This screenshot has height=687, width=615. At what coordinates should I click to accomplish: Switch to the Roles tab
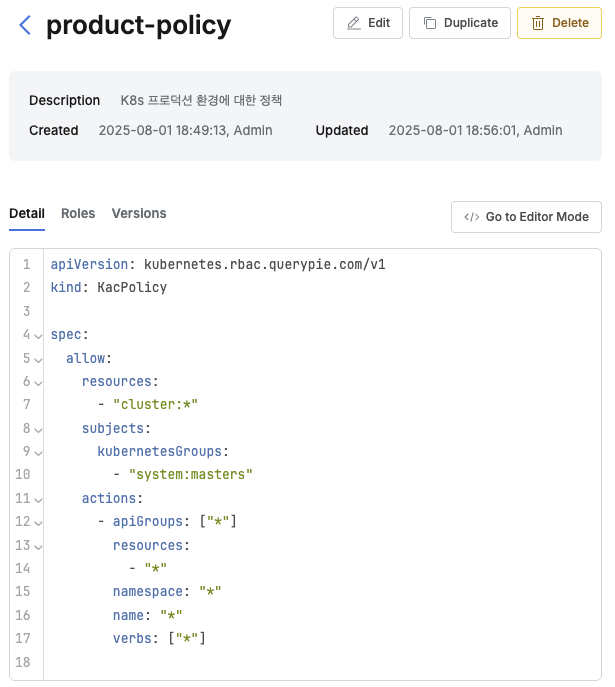point(78,213)
